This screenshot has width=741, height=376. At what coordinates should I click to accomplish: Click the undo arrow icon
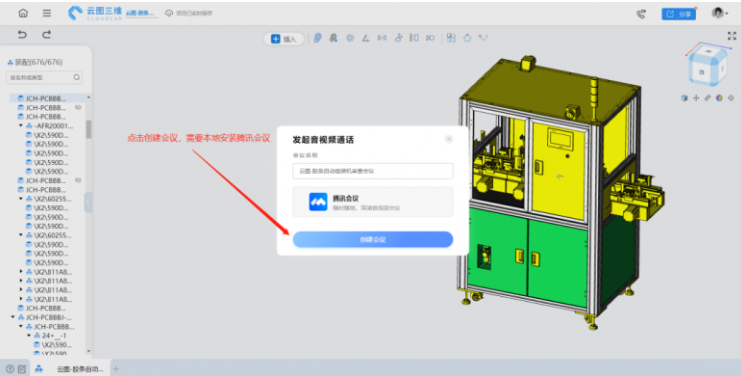pyautogui.click(x=22, y=34)
